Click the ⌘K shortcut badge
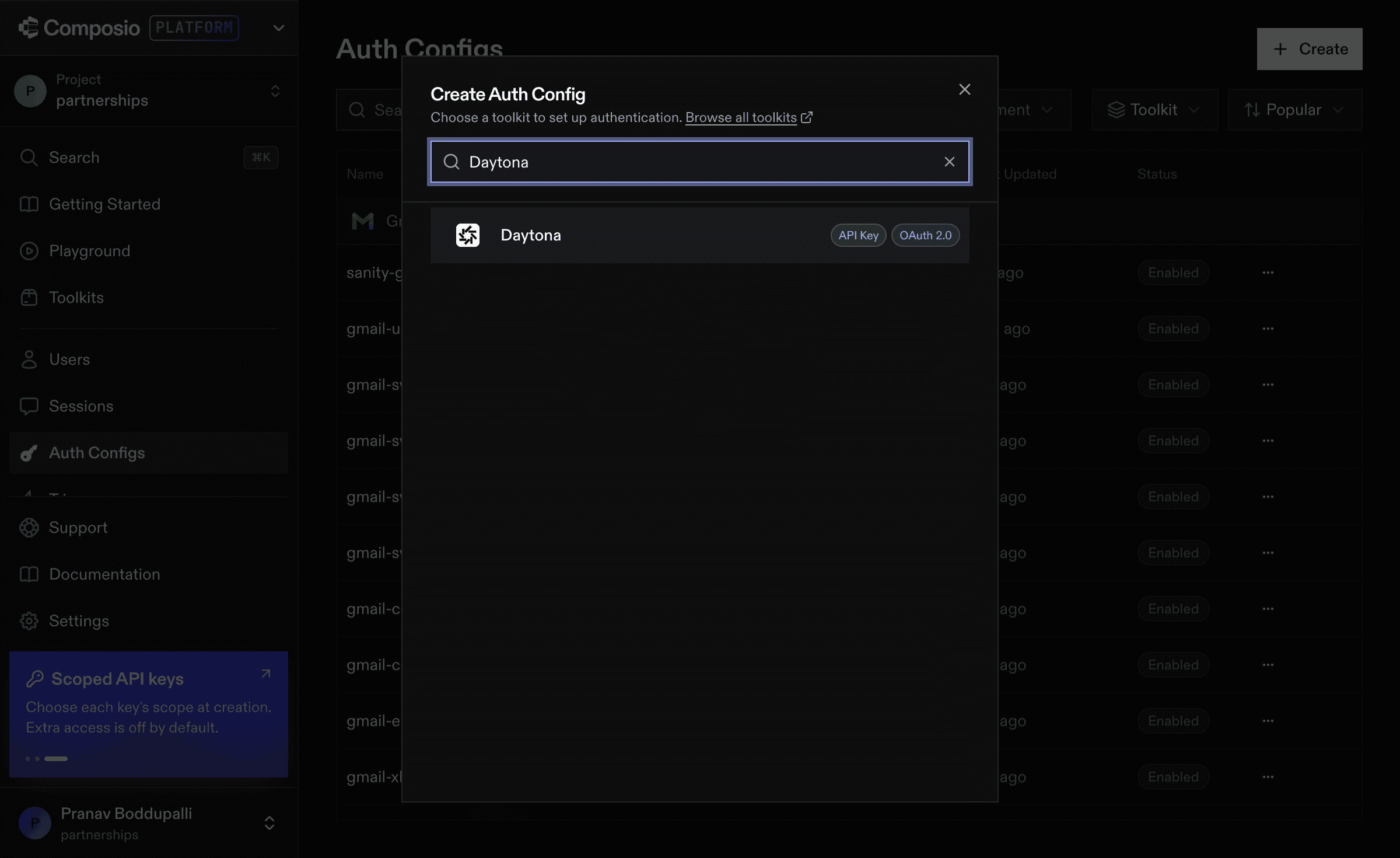 261,158
